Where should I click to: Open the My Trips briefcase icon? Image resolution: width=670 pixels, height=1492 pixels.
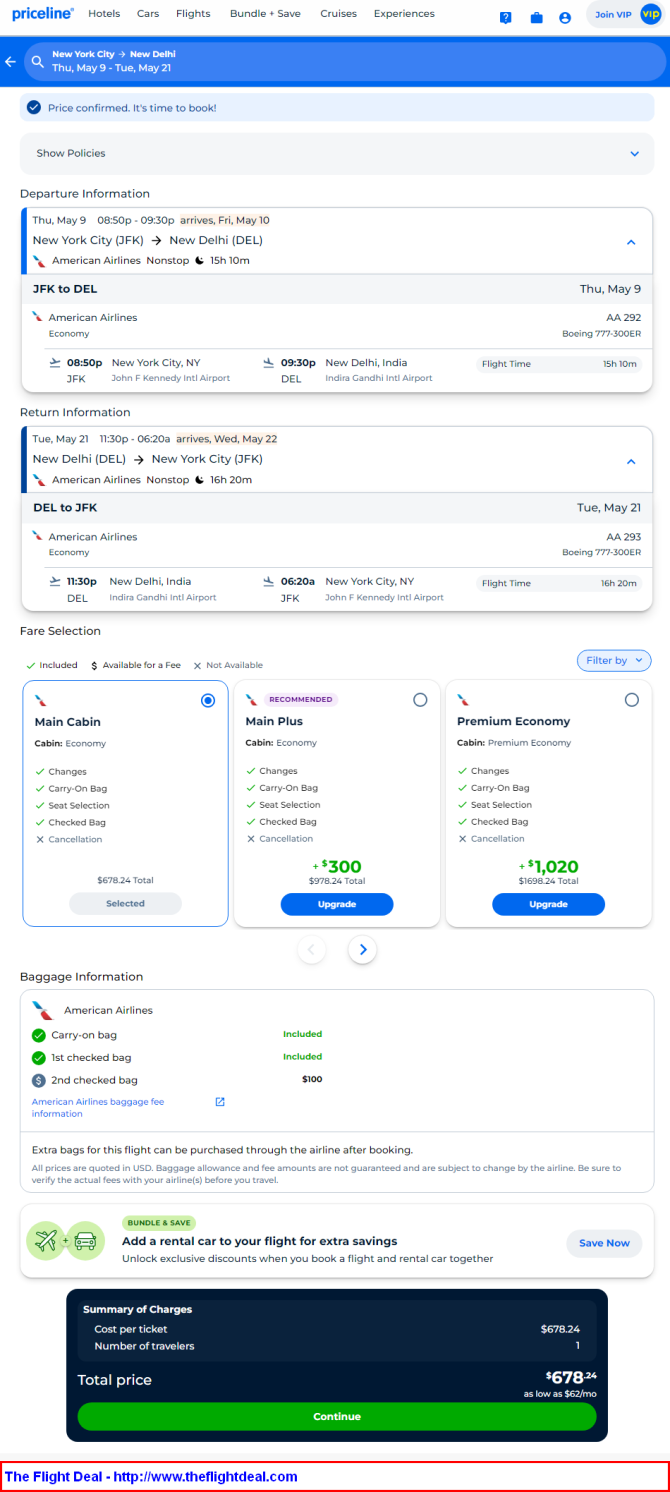click(536, 18)
